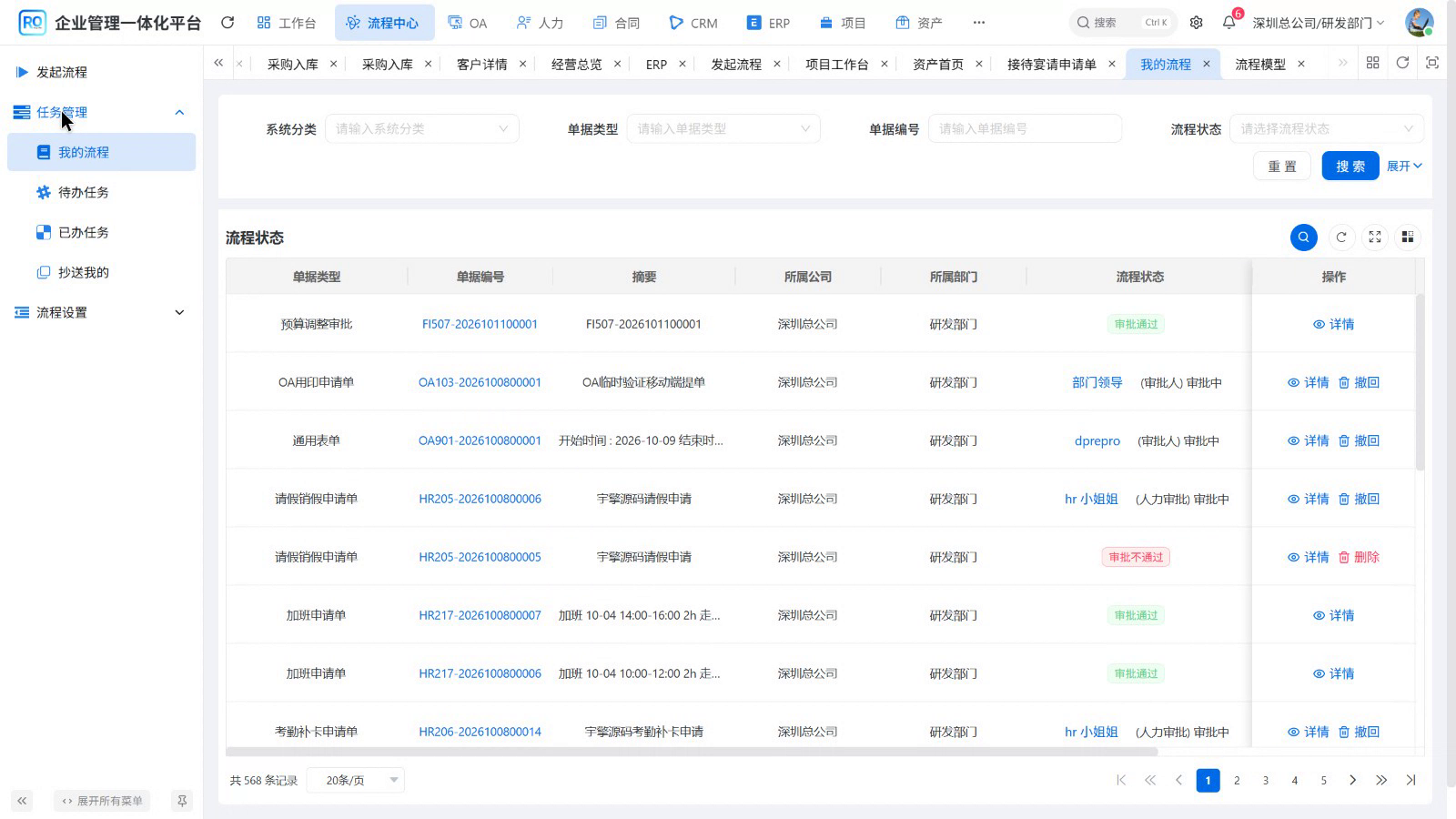The height and width of the screenshot is (819, 1456).
Task: Click the 重置 button
Action: point(1282,166)
